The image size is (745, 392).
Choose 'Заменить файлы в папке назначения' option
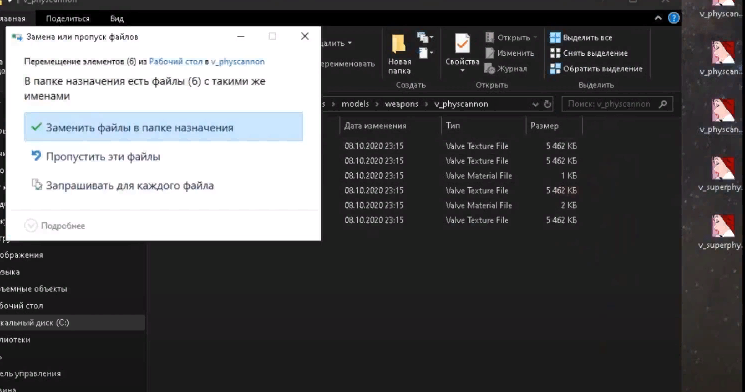coord(163,127)
